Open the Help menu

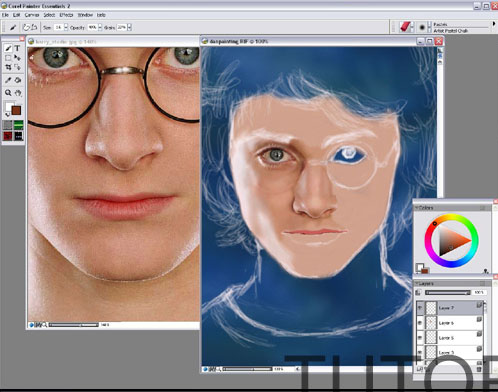tap(101, 15)
